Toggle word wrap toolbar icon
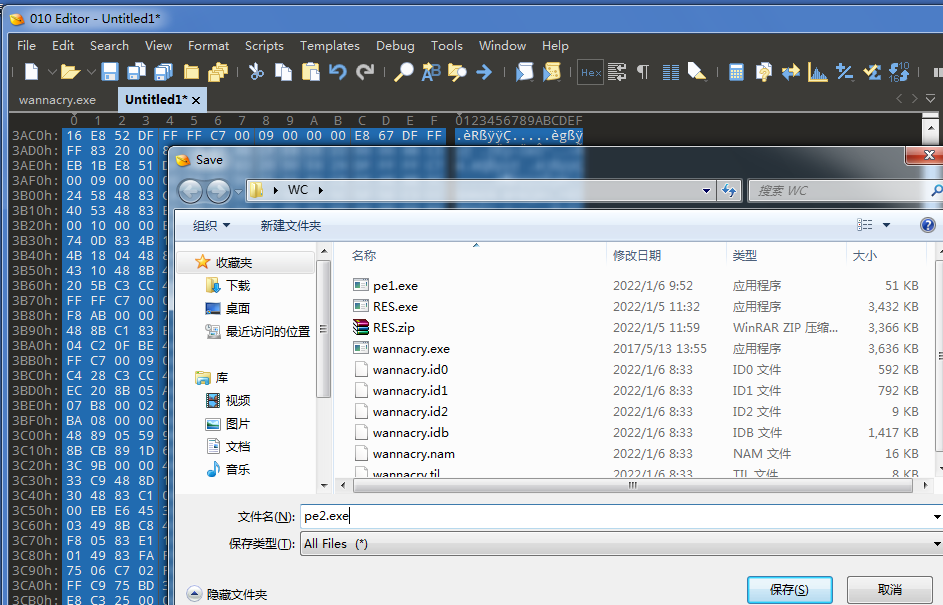 coord(617,72)
